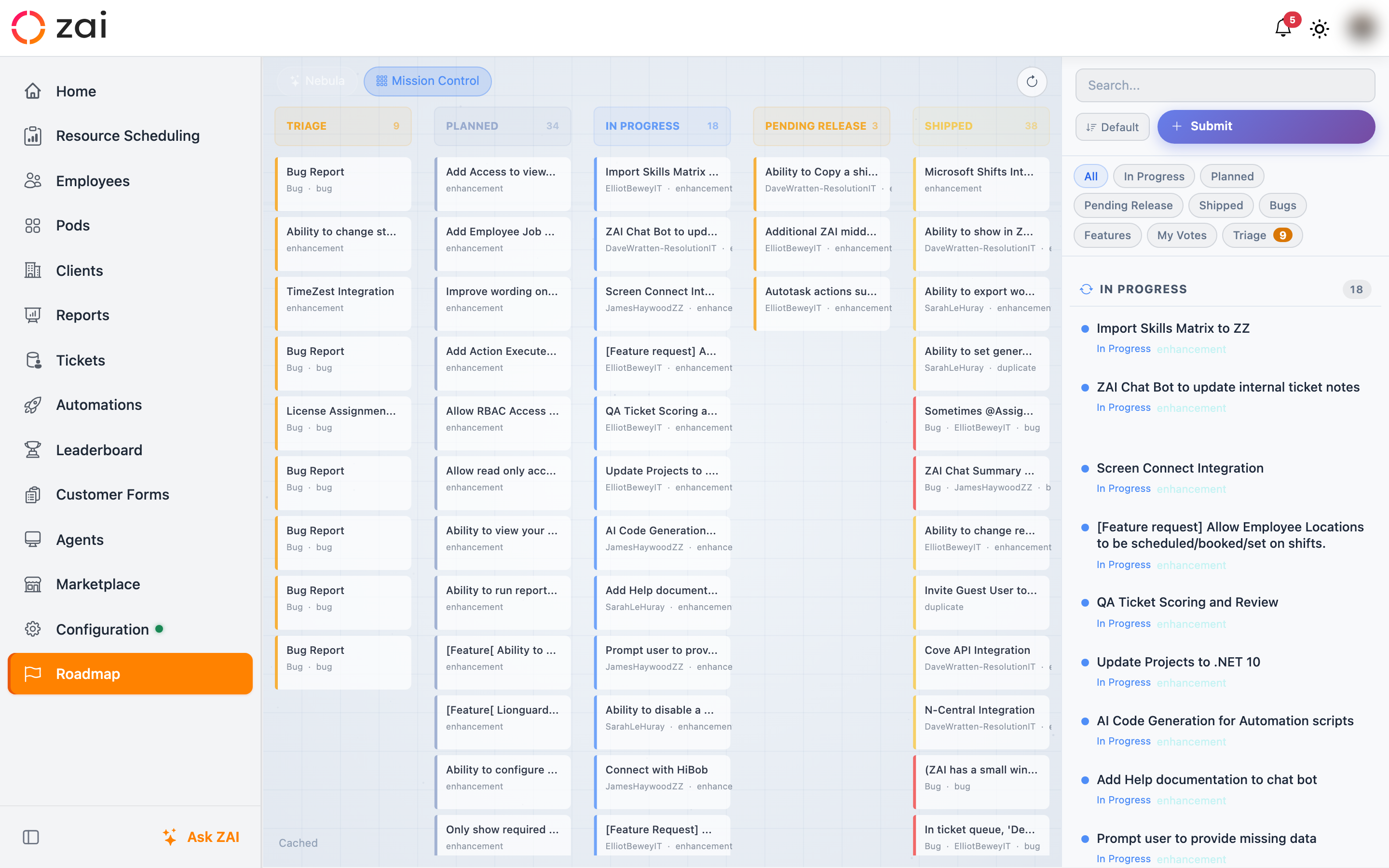
Task: Click the Leaderboard trophy icon
Action: (x=33, y=450)
